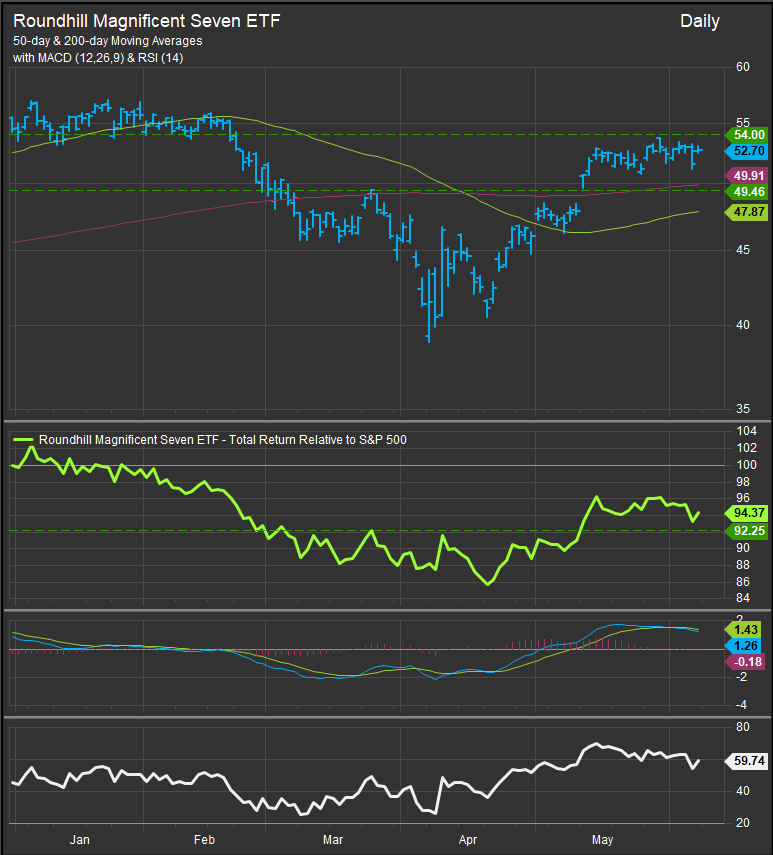Click the 1.26 MACD line tag
The height and width of the screenshot is (855, 773).
pos(743,646)
